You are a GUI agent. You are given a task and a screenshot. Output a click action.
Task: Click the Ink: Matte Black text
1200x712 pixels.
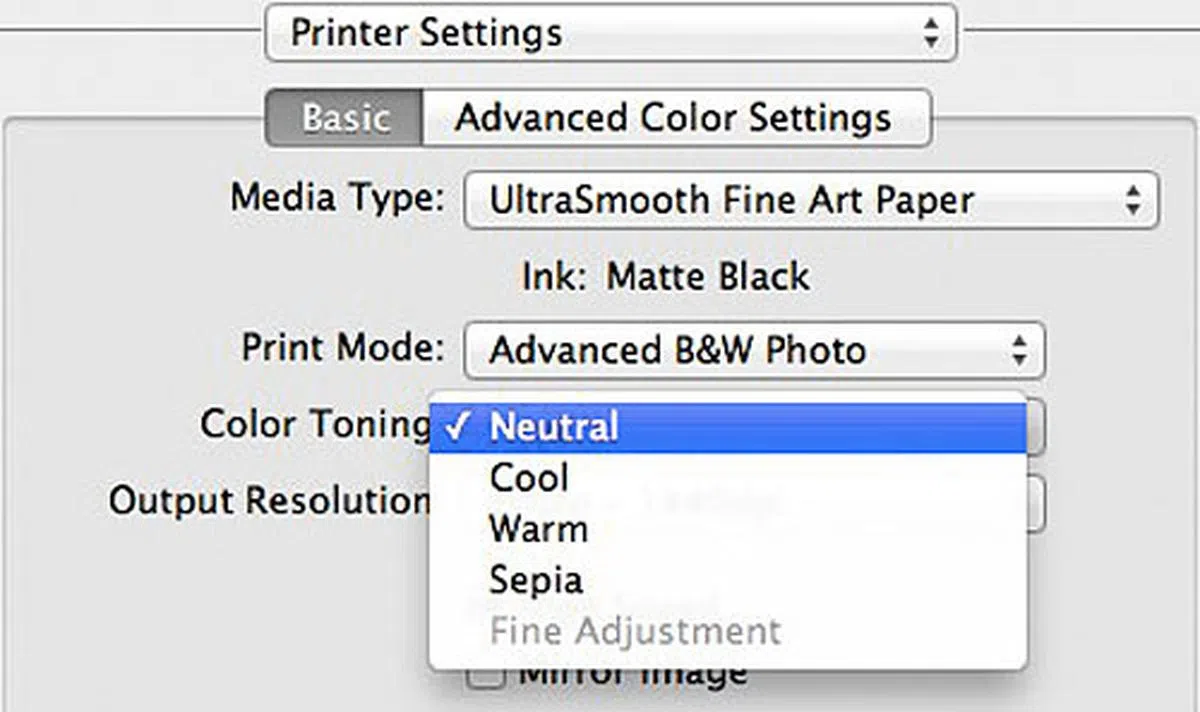pos(665,276)
